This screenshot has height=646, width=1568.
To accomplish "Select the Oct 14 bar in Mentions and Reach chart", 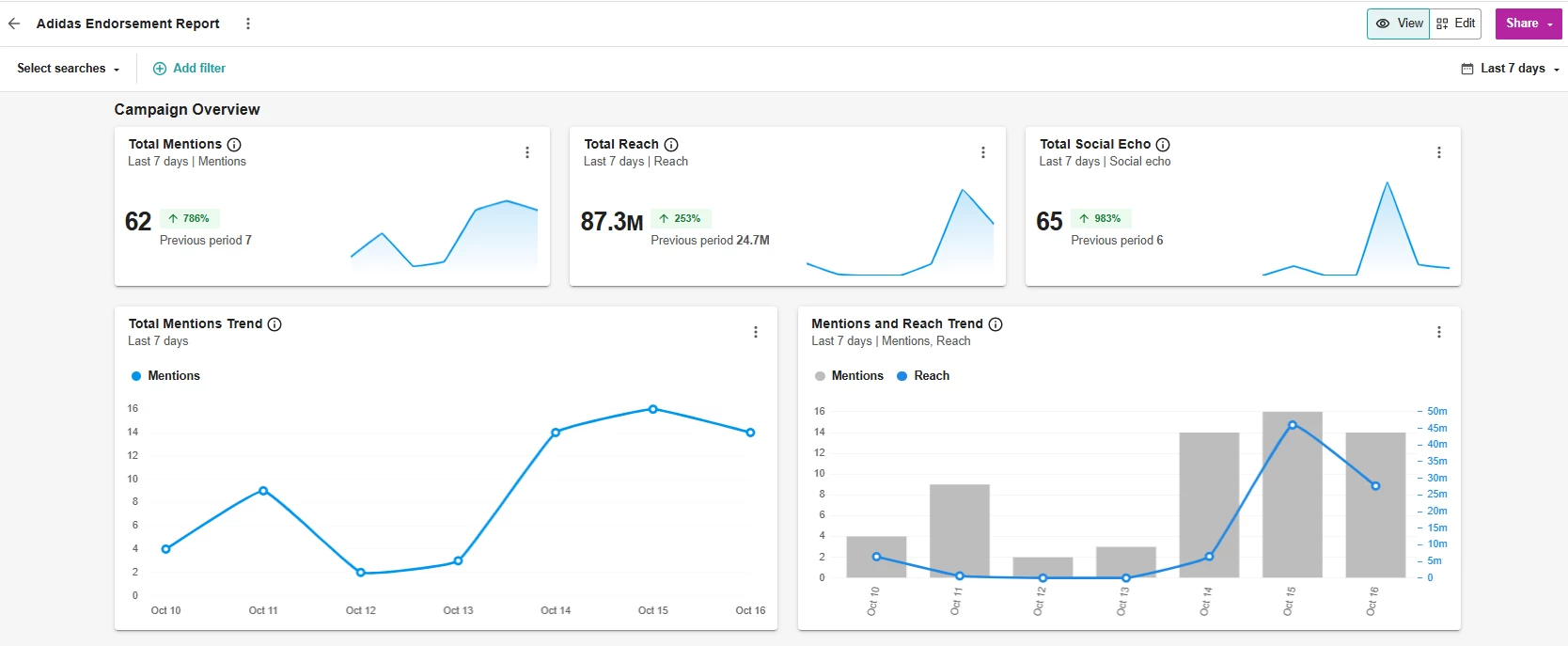I will point(1209,505).
